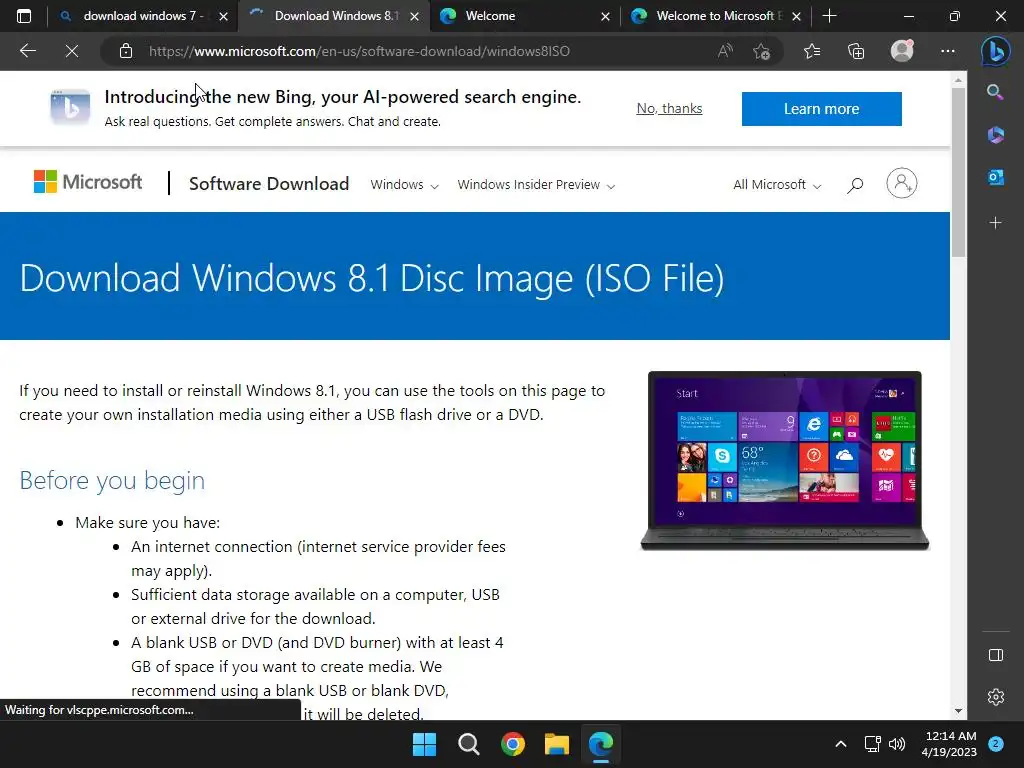Add a new sidebar app
This screenshot has height=768, width=1024.
pyautogui.click(x=995, y=223)
